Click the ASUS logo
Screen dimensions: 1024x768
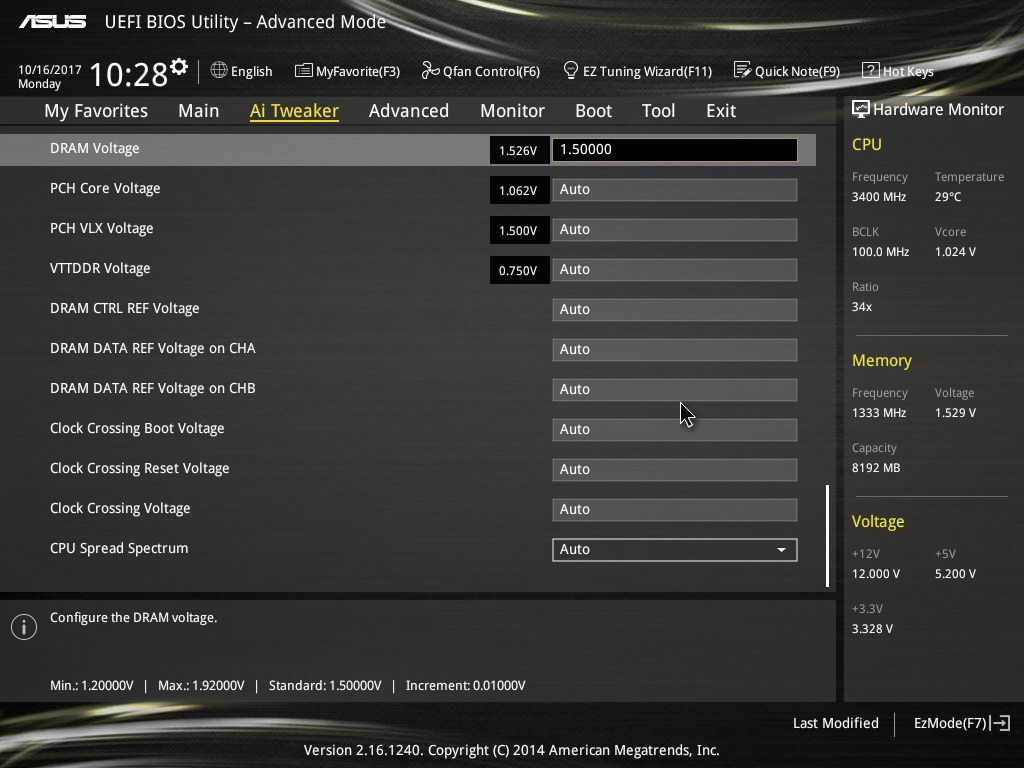pyautogui.click(x=52, y=22)
